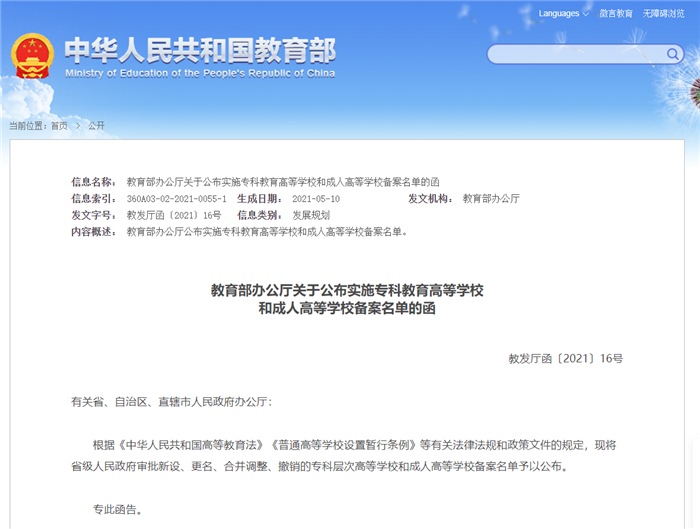
Task: Click the search magnifier icon
Action: pyautogui.click(x=672, y=54)
